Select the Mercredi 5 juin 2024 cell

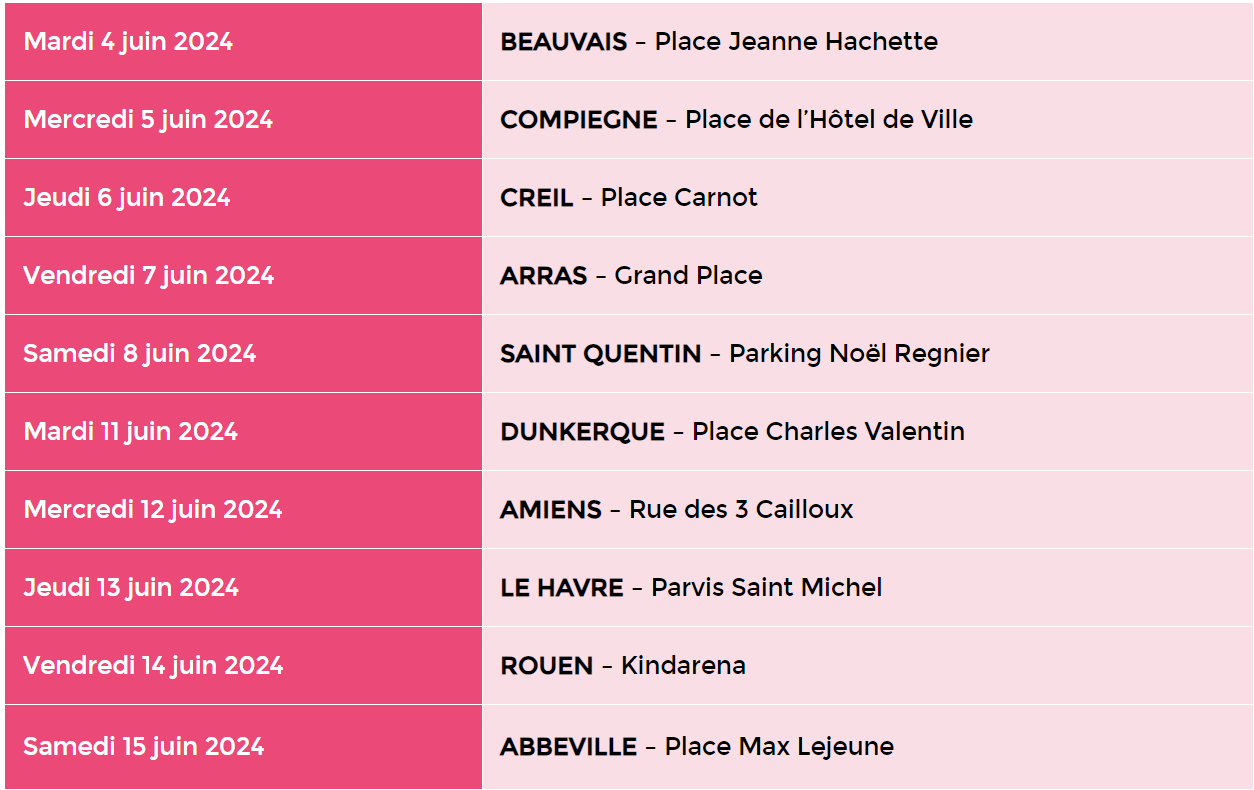[x=148, y=120]
